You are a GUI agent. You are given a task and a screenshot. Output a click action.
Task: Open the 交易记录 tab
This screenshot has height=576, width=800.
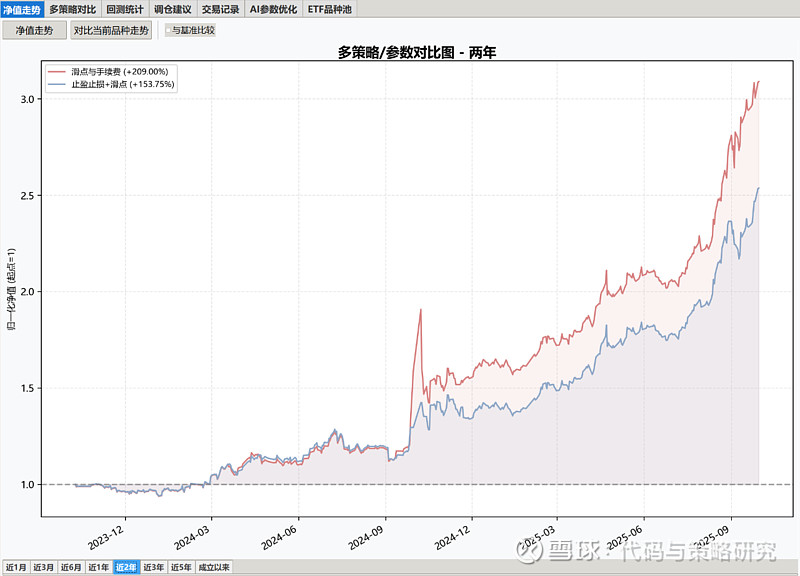[220, 9]
